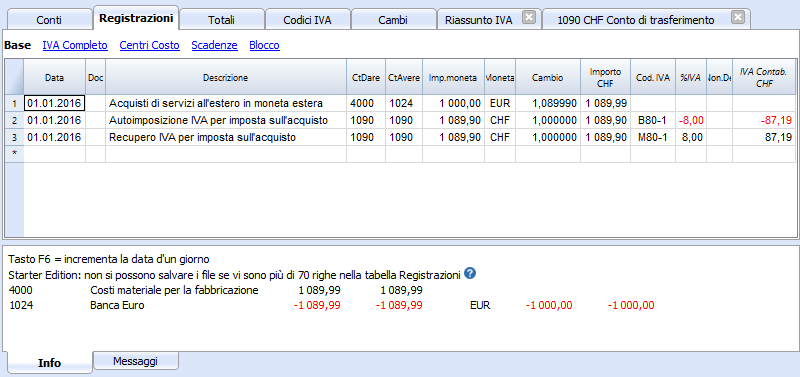Click the 1 000,00 amount cell in row 1

pos(454,104)
